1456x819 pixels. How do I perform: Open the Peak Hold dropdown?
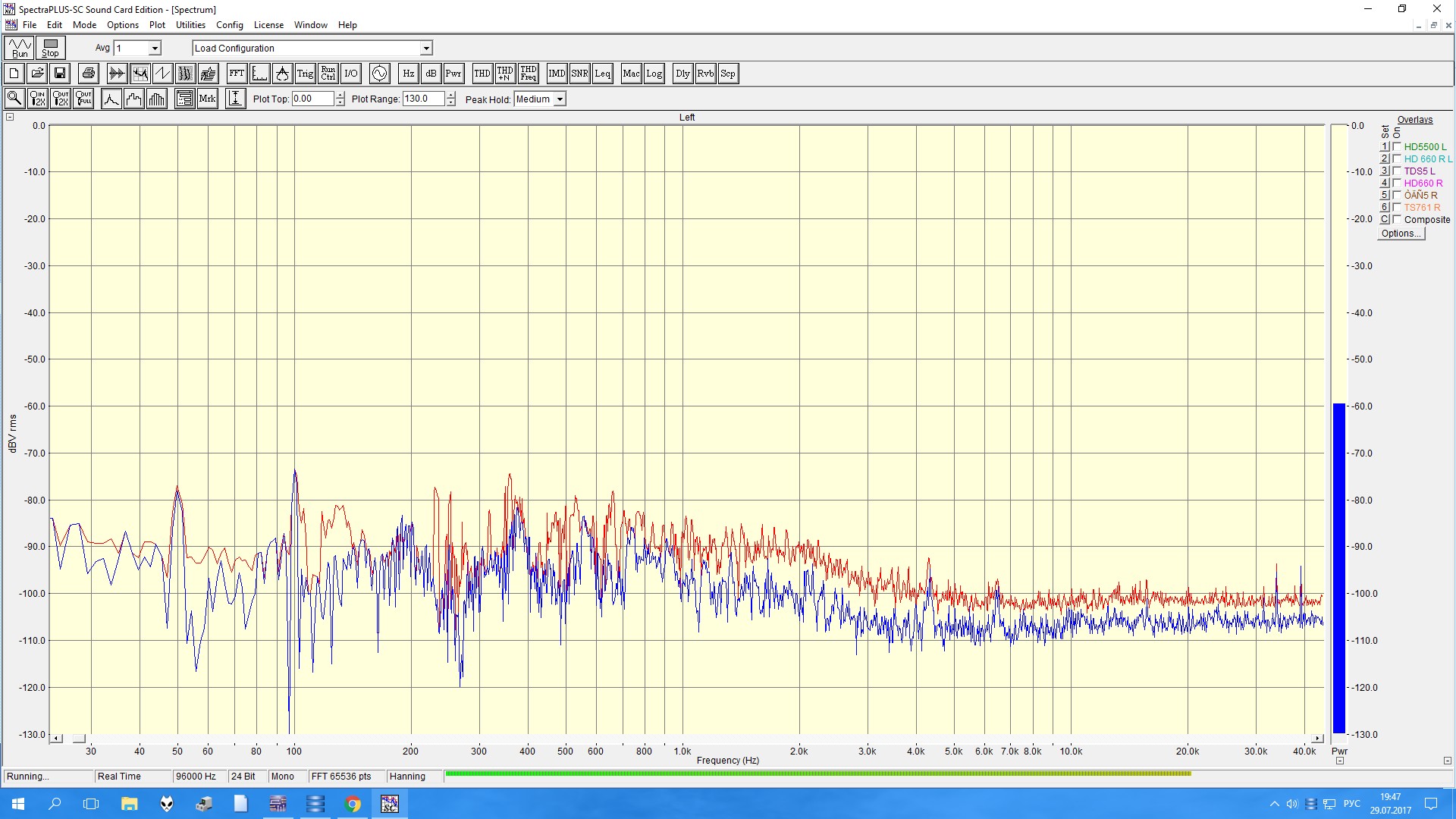pyautogui.click(x=560, y=99)
